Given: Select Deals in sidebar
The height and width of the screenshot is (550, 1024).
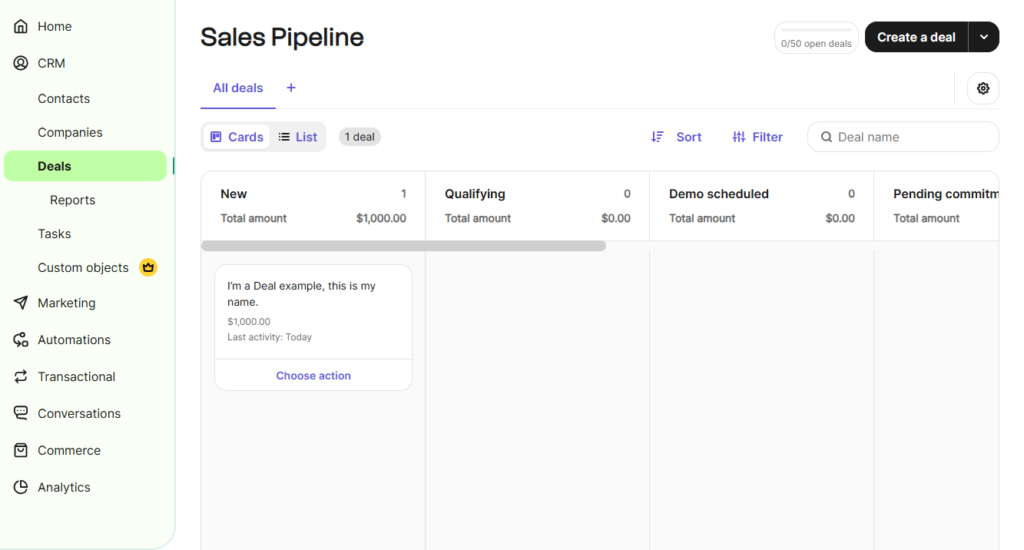Looking at the screenshot, I should pyautogui.click(x=86, y=166).
